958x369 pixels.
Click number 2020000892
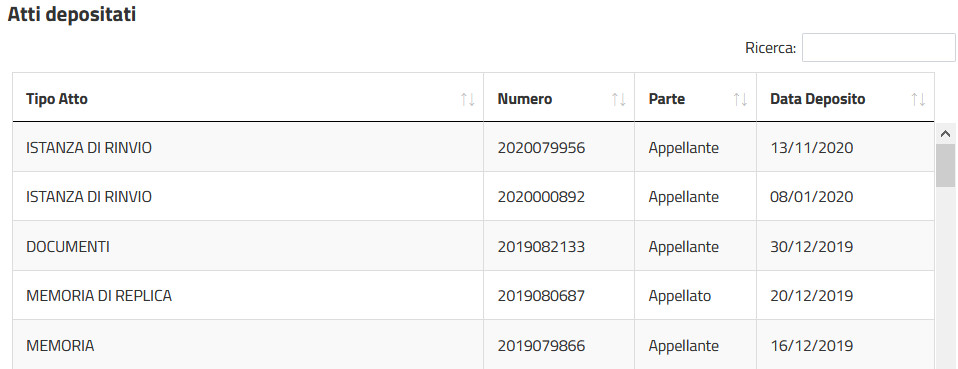[x=541, y=197]
